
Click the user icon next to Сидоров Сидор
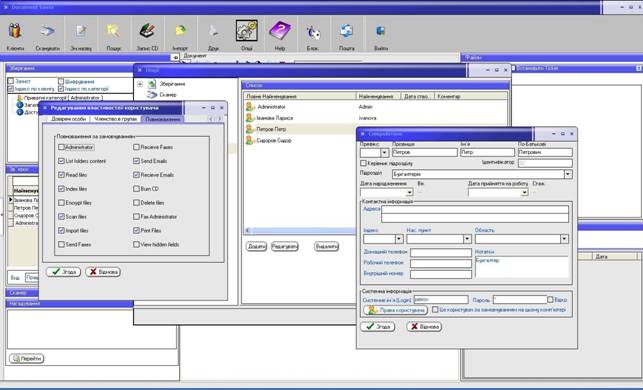tap(250, 140)
